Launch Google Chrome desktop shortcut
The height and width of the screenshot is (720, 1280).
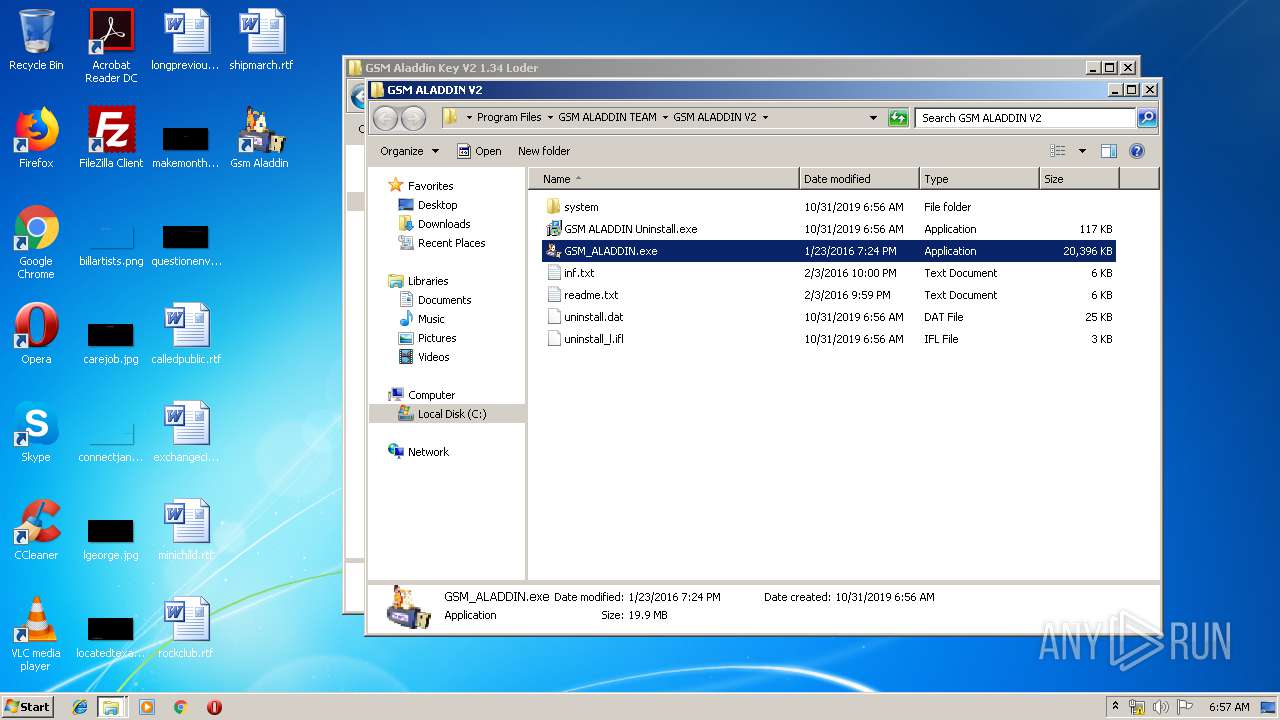pos(36,243)
